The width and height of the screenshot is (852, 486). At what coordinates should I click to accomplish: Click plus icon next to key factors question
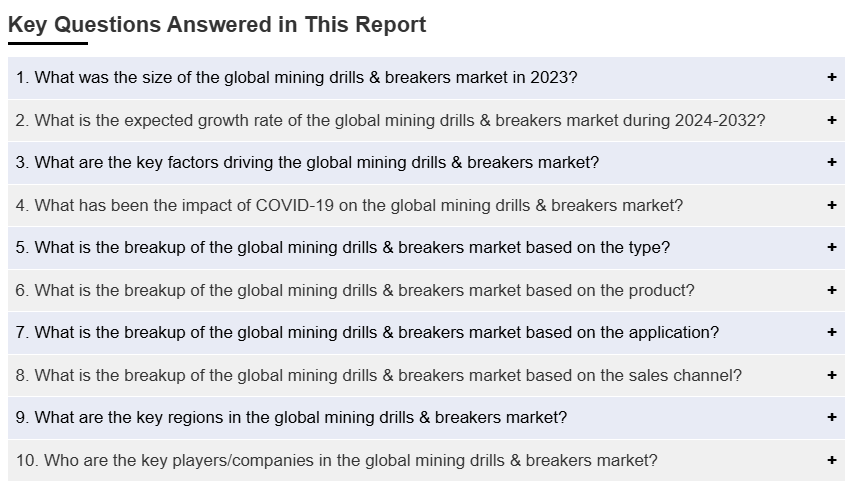(x=831, y=162)
